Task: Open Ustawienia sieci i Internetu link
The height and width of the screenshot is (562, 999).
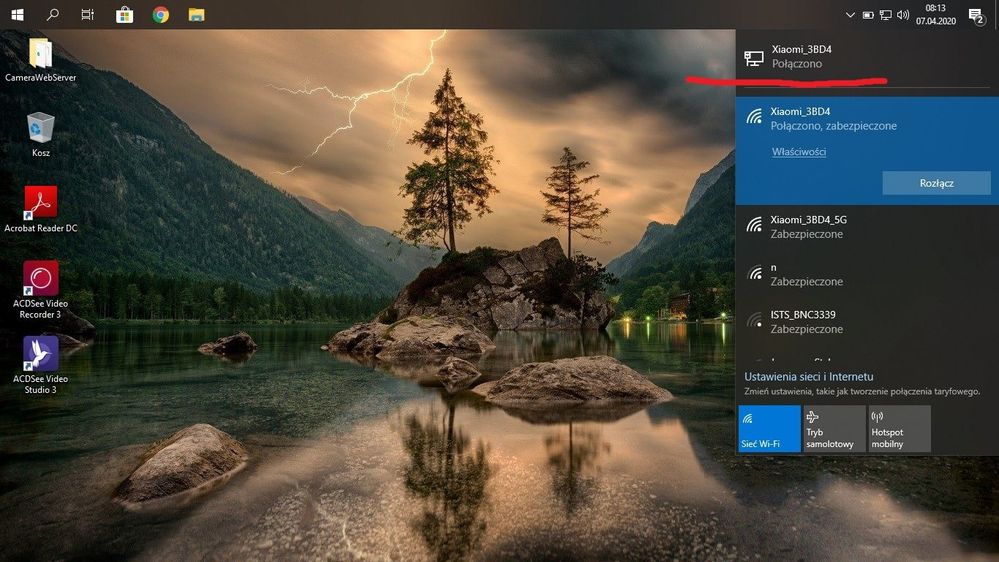Action: (809, 377)
